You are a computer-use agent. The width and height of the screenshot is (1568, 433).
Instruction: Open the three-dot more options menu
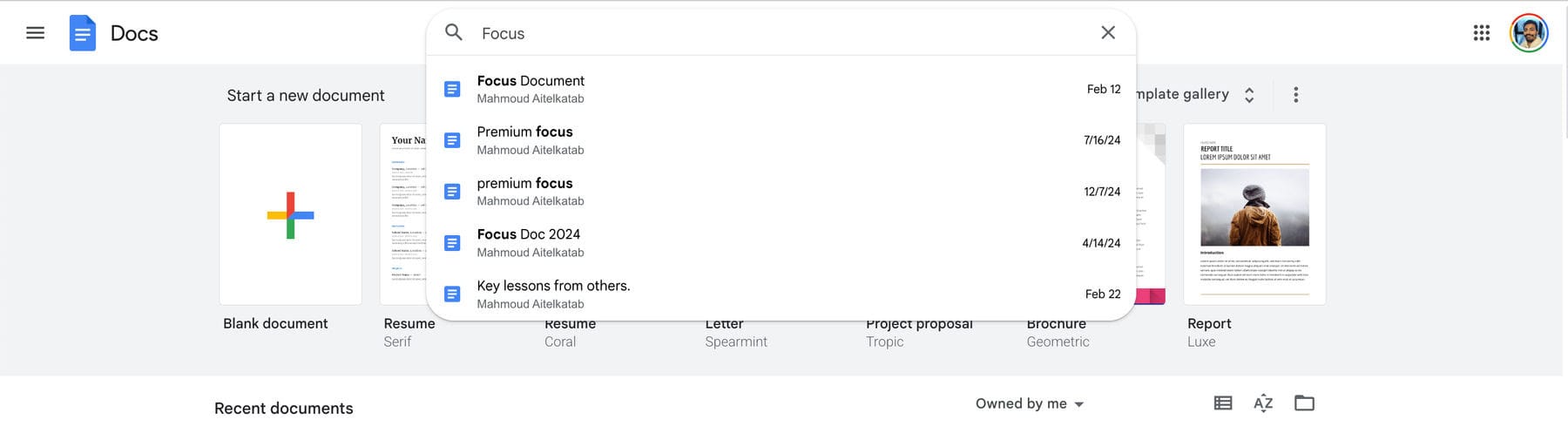1295,95
